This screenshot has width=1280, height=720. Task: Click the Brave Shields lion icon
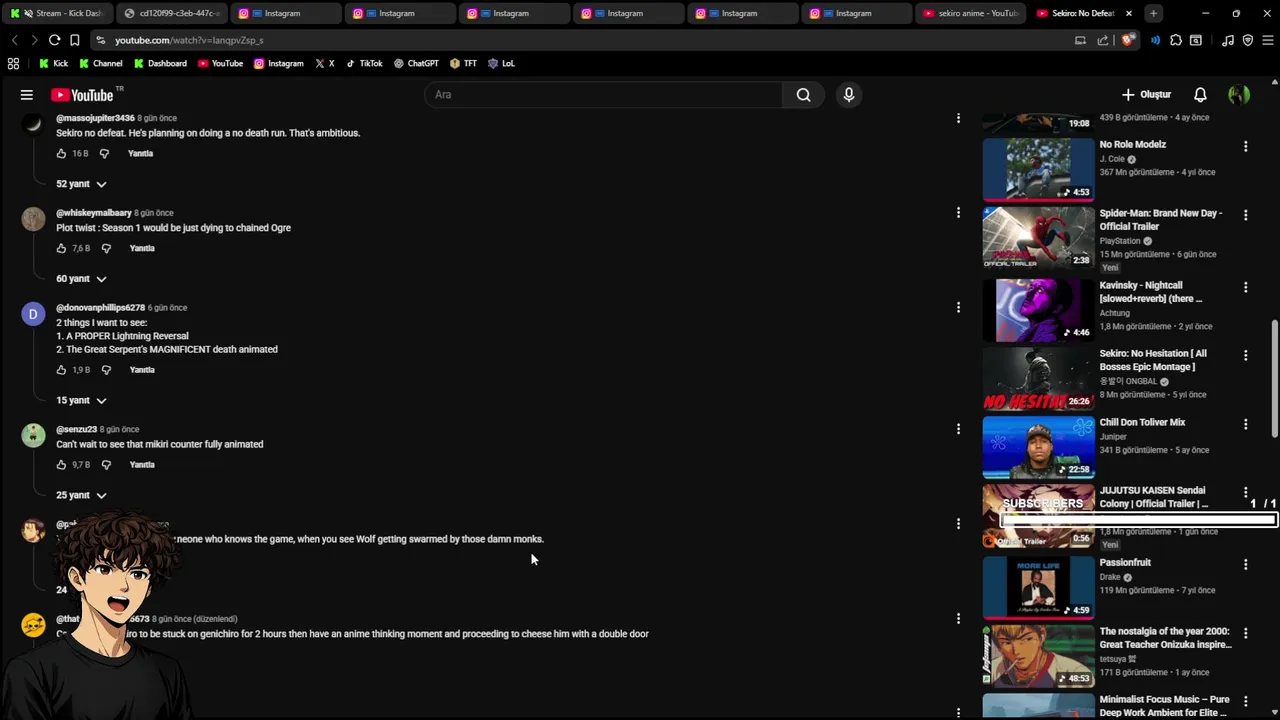[1128, 40]
